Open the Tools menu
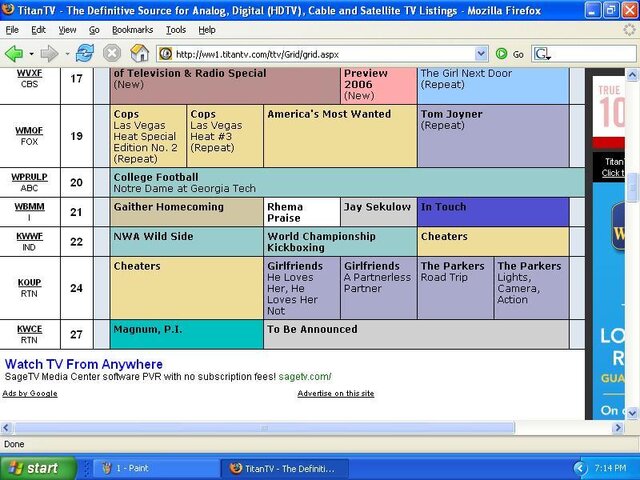Image resolution: width=640 pixels, height=480 pixels. click(176, 30)
